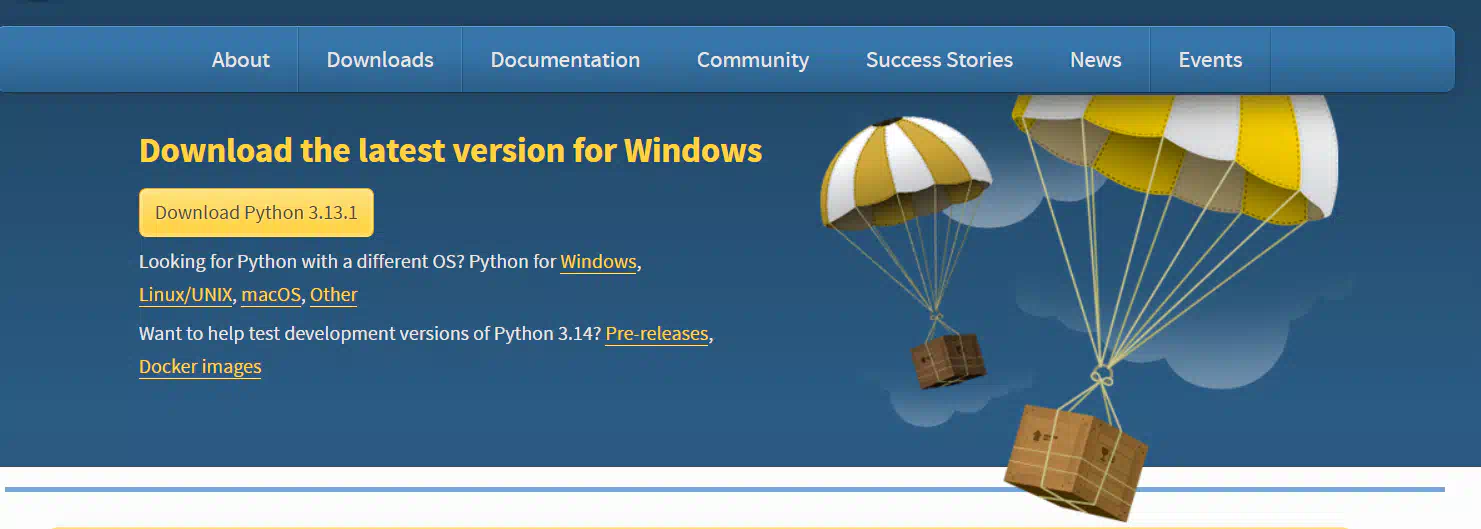Open the Other platforms link

(334, 295)
